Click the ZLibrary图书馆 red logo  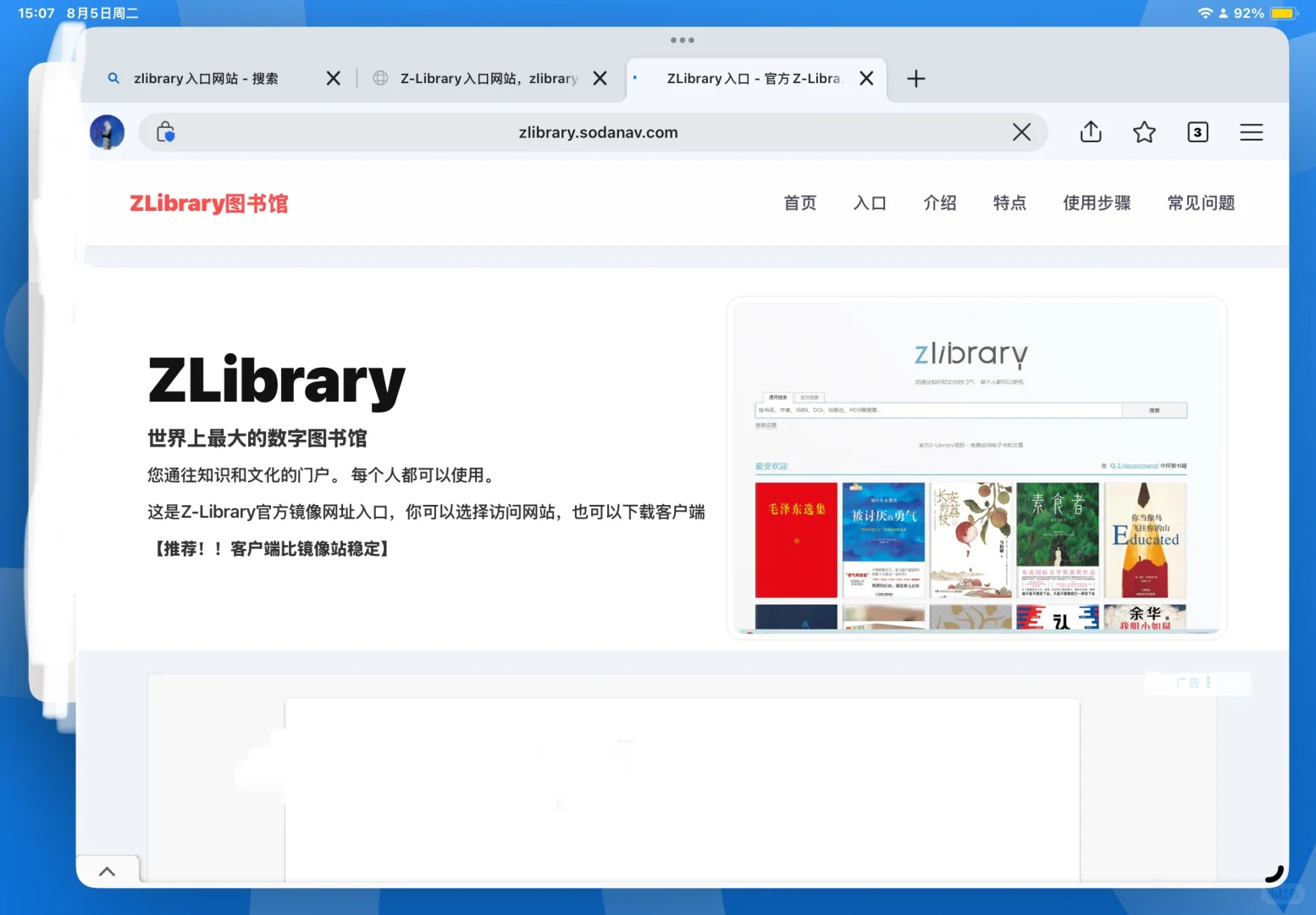coord(209,203)
